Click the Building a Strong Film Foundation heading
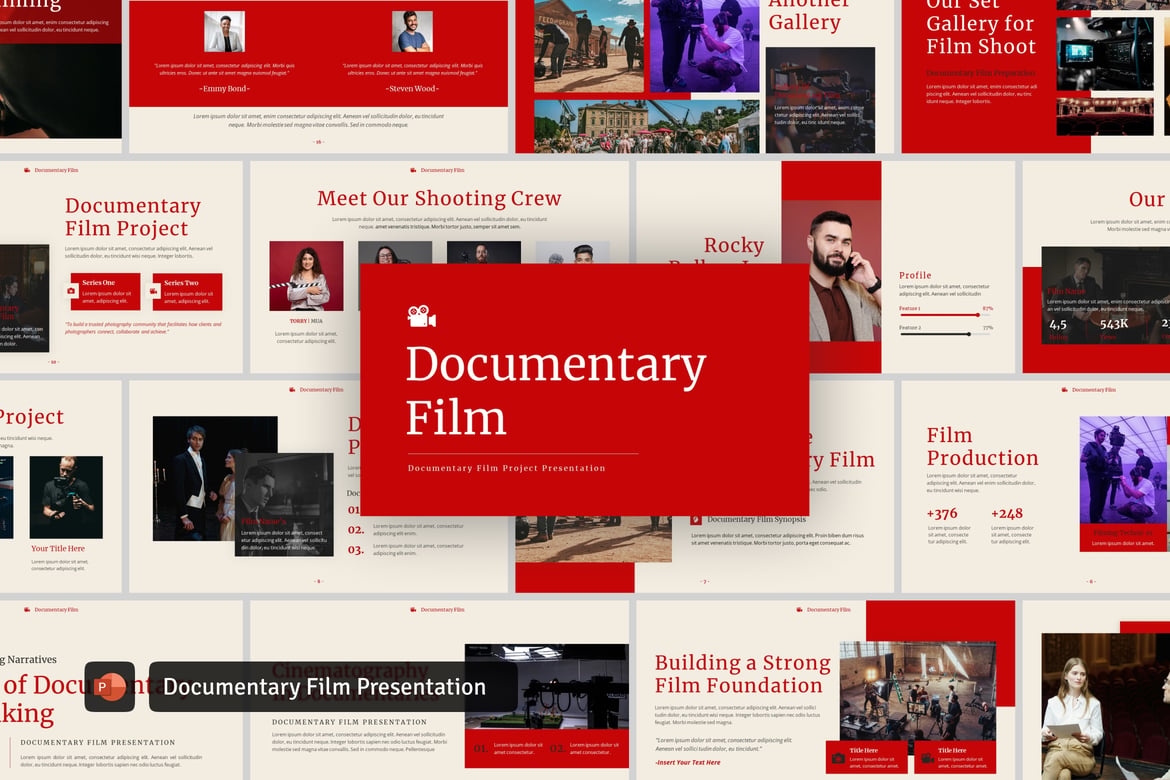This screenshot has width=1170, height=780. (x=742, y=674)
